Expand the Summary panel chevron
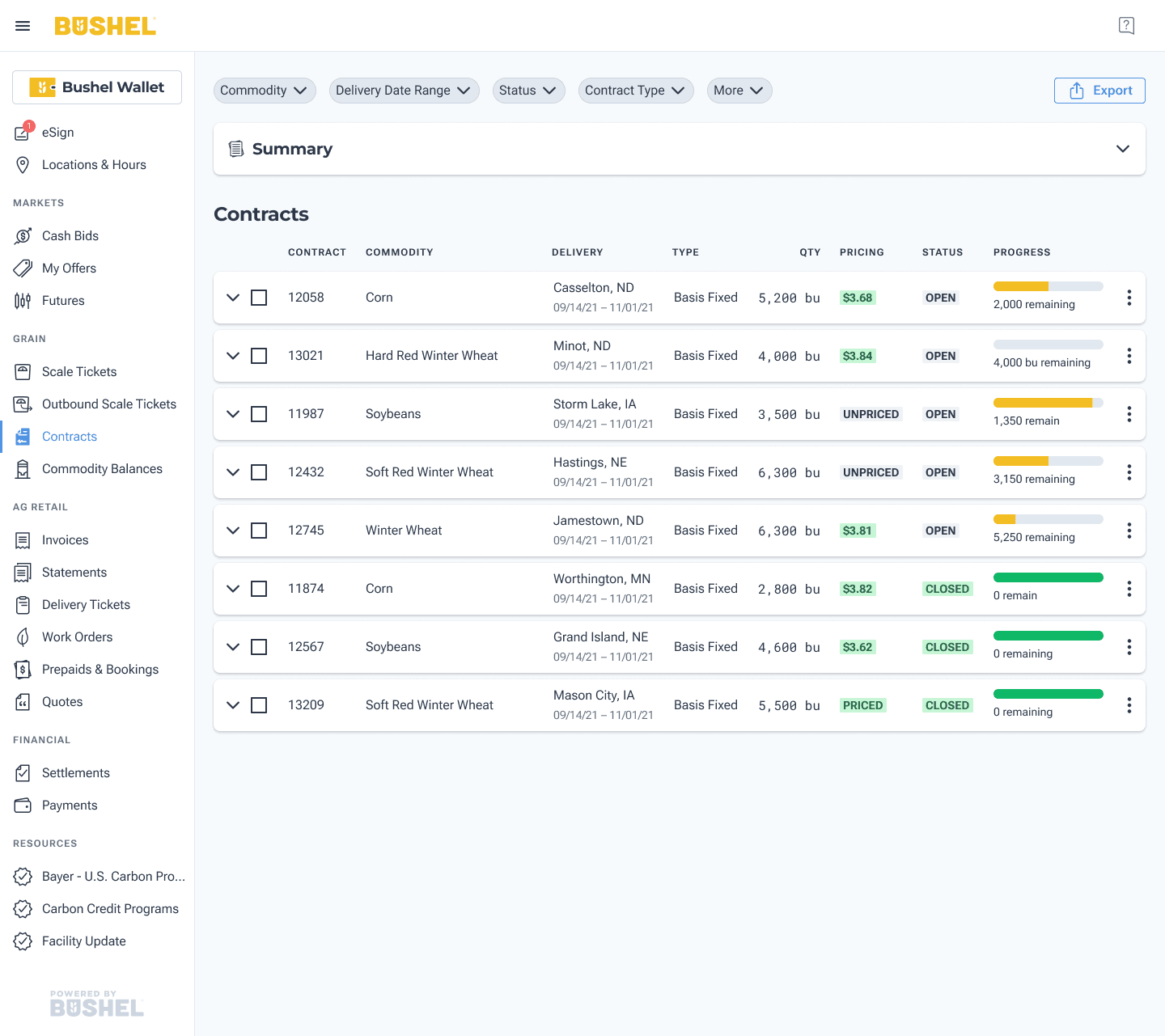Image resolution: width=1165 pixels, height=1036 pixels. click(1123, 149)
